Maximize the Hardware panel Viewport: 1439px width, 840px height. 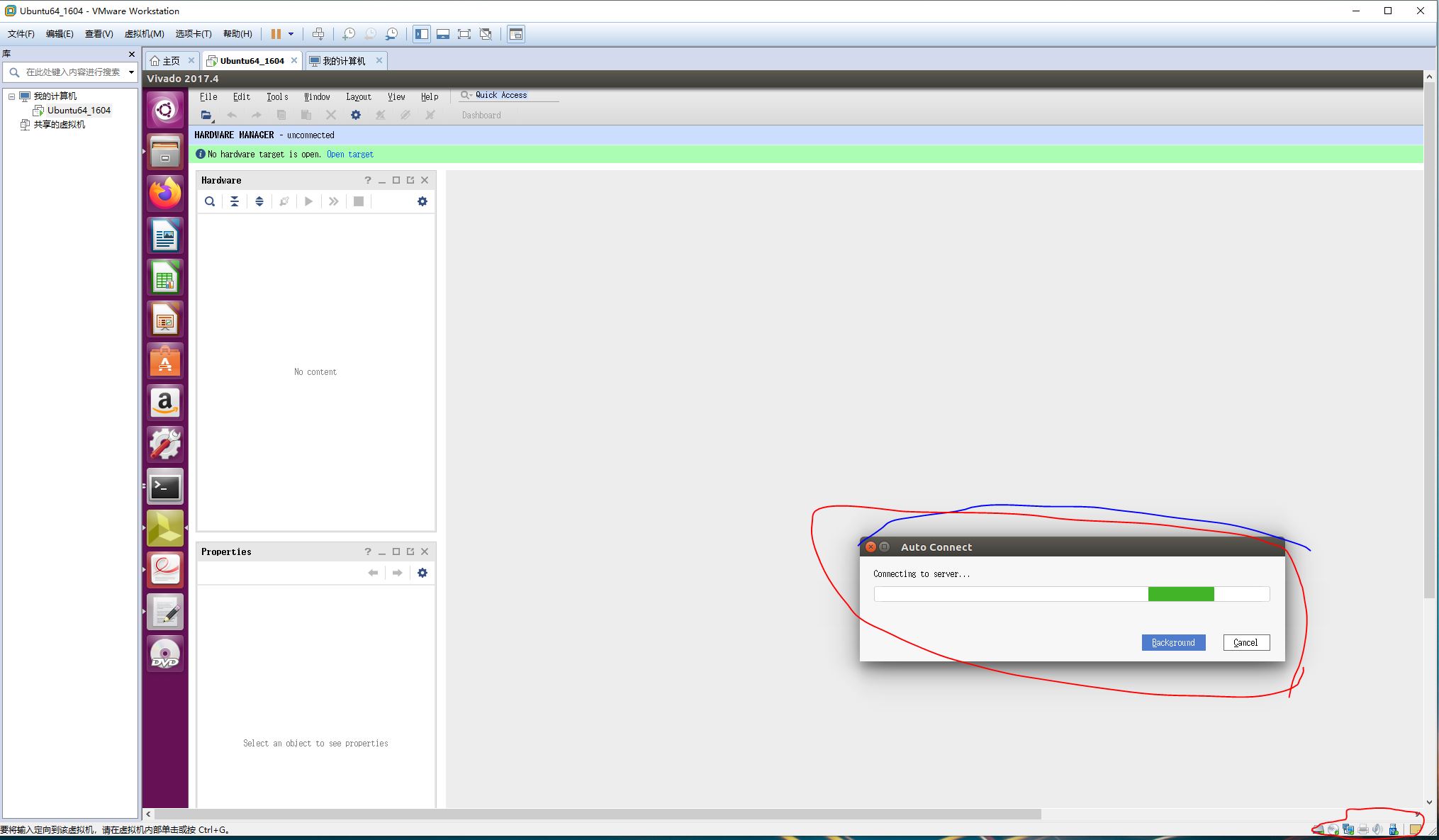click(x=396, y=181)
